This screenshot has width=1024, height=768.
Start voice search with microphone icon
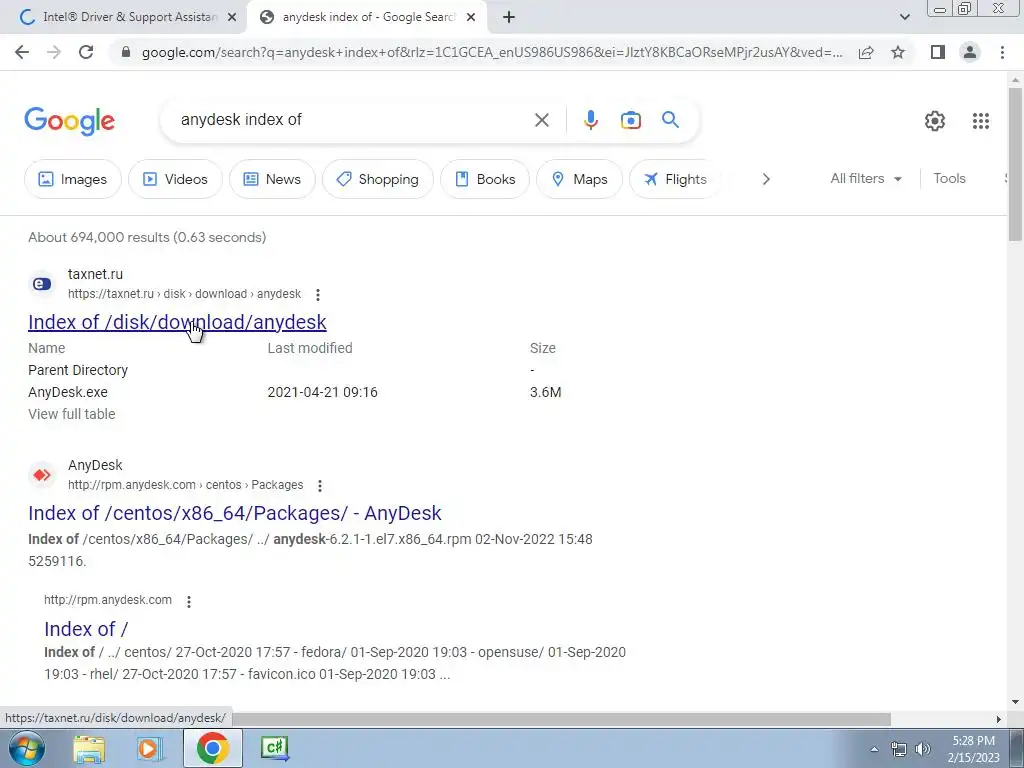(590, 120)
